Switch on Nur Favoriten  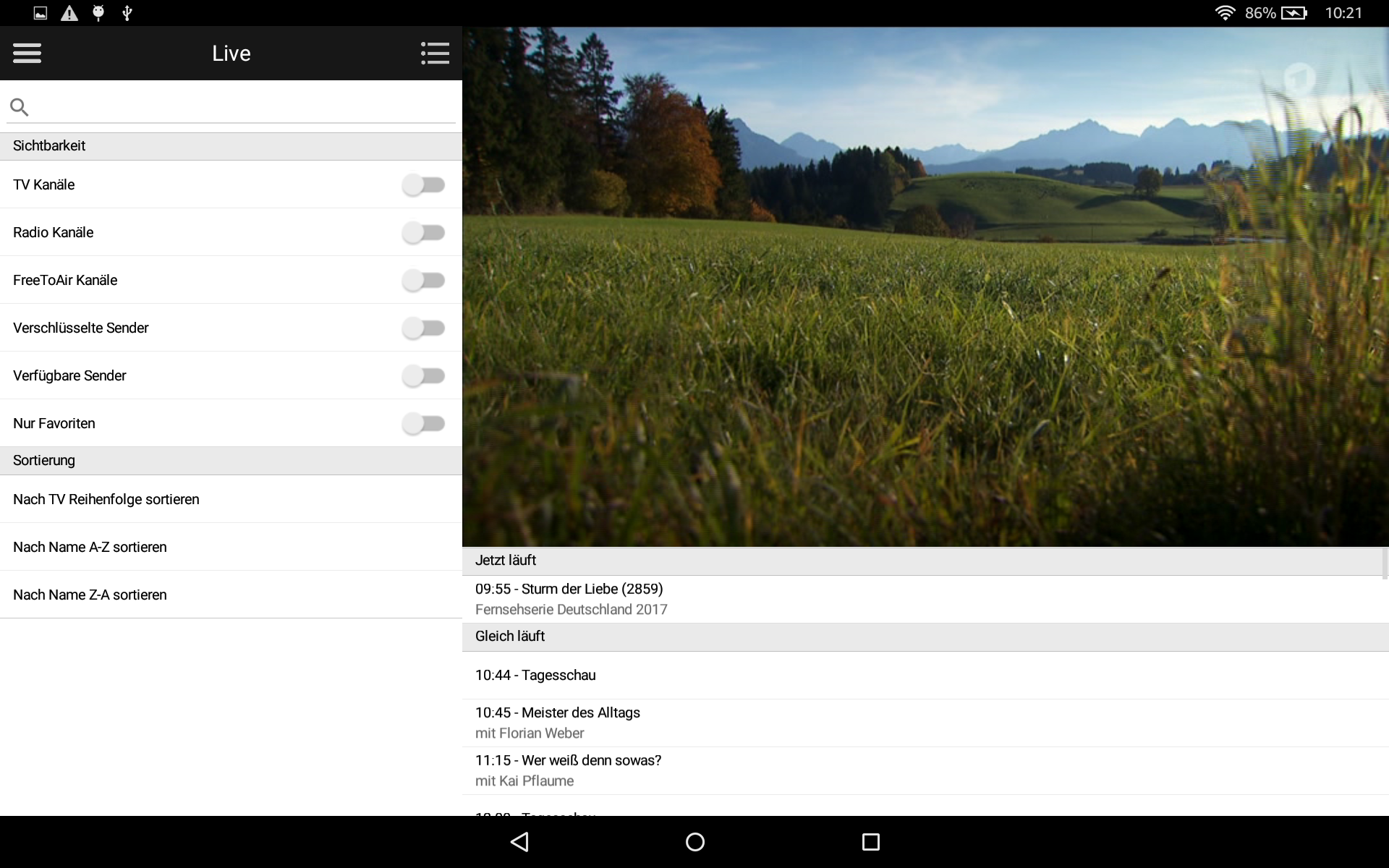pyautogui.click(x=424, y=423)
